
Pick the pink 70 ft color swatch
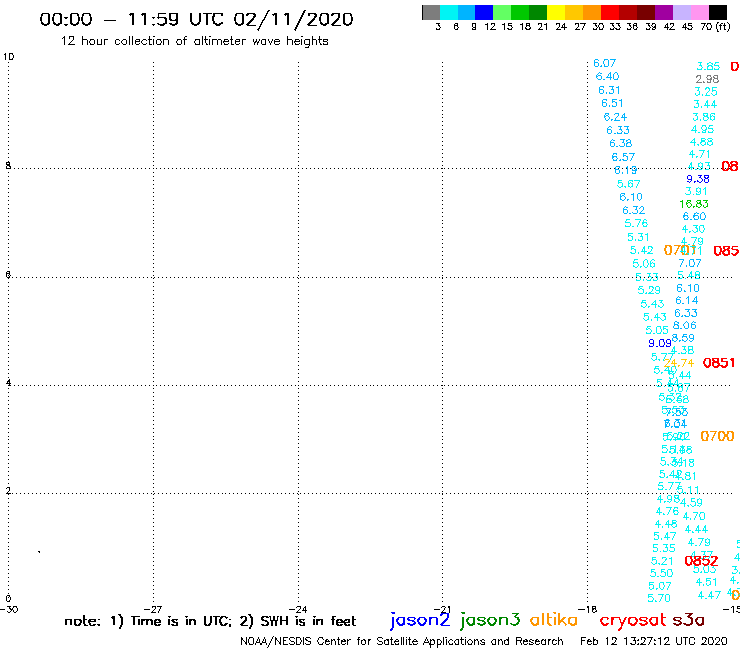[699, 12]
